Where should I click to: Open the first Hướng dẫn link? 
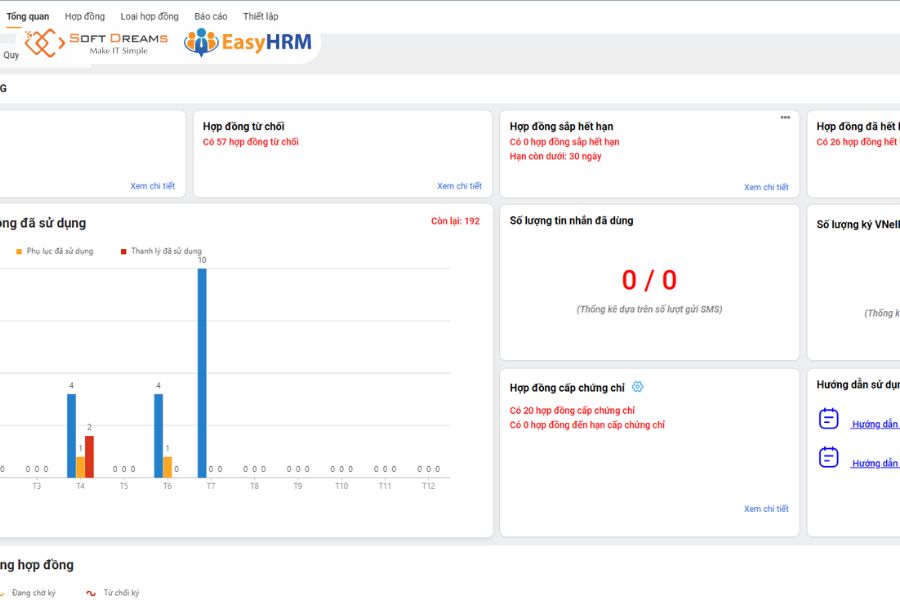tap(875, 424)
